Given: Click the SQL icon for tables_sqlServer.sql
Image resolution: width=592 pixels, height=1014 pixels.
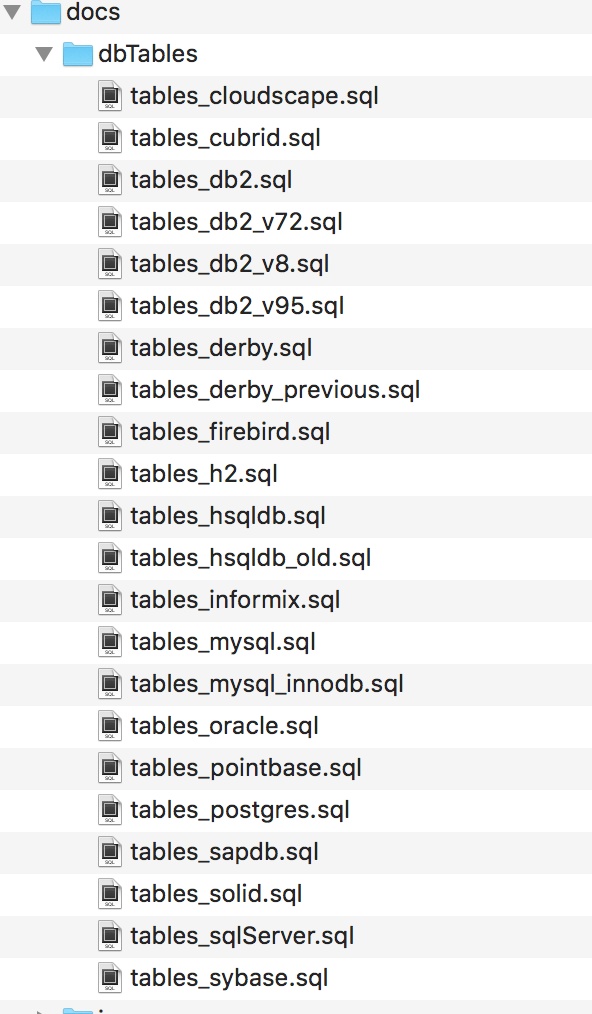Looking at the screenshot, I should pyautogui.click(x=110, y=937).
